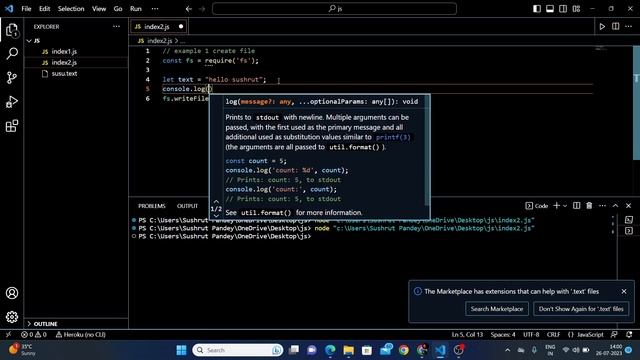
Task: Show next signature in parameter hint
Action: tap(216, 216)
